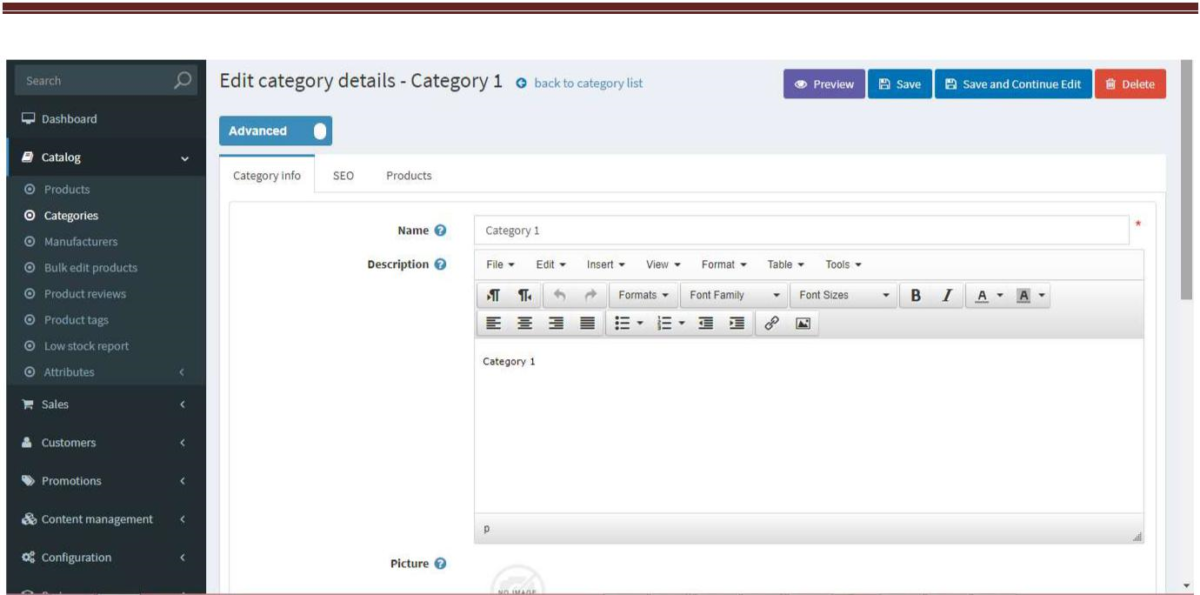Justify text alignment
Viewport: 1200px width, 595px height.
[x=587, y=323]
